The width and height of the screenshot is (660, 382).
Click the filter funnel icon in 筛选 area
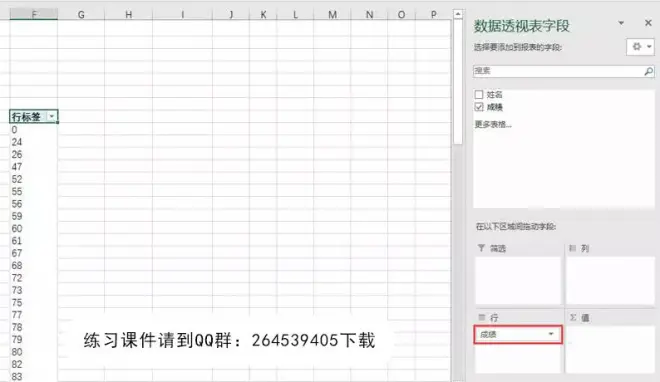(x=481, y=248)
